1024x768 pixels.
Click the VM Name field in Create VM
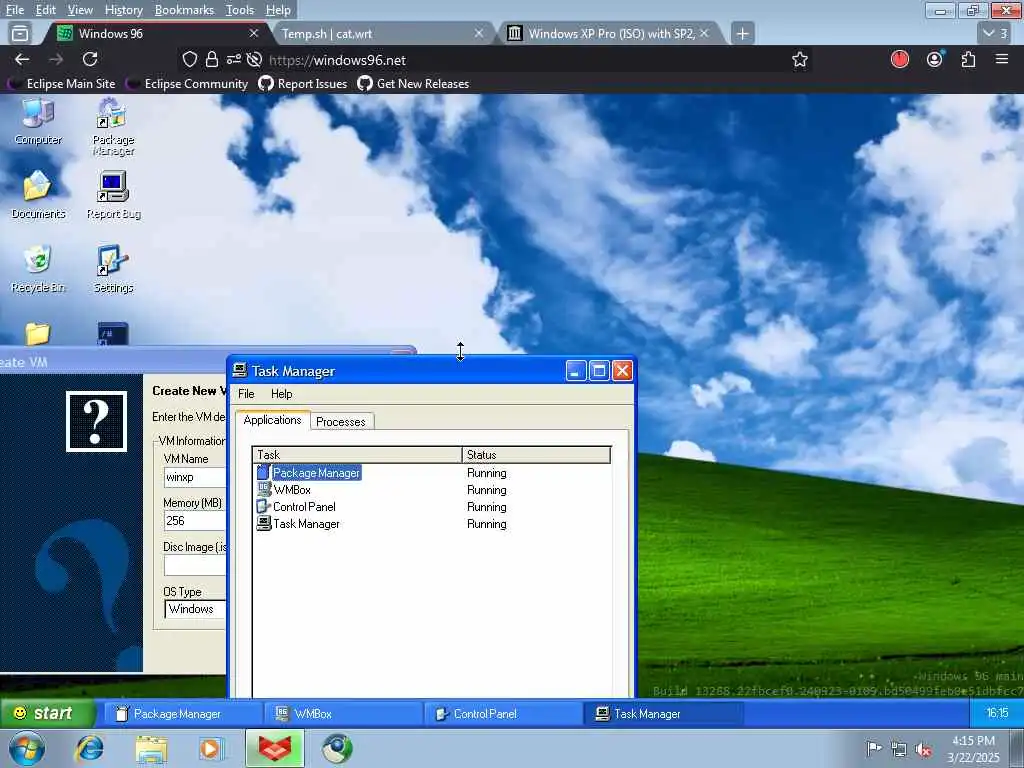coord(195,477)
